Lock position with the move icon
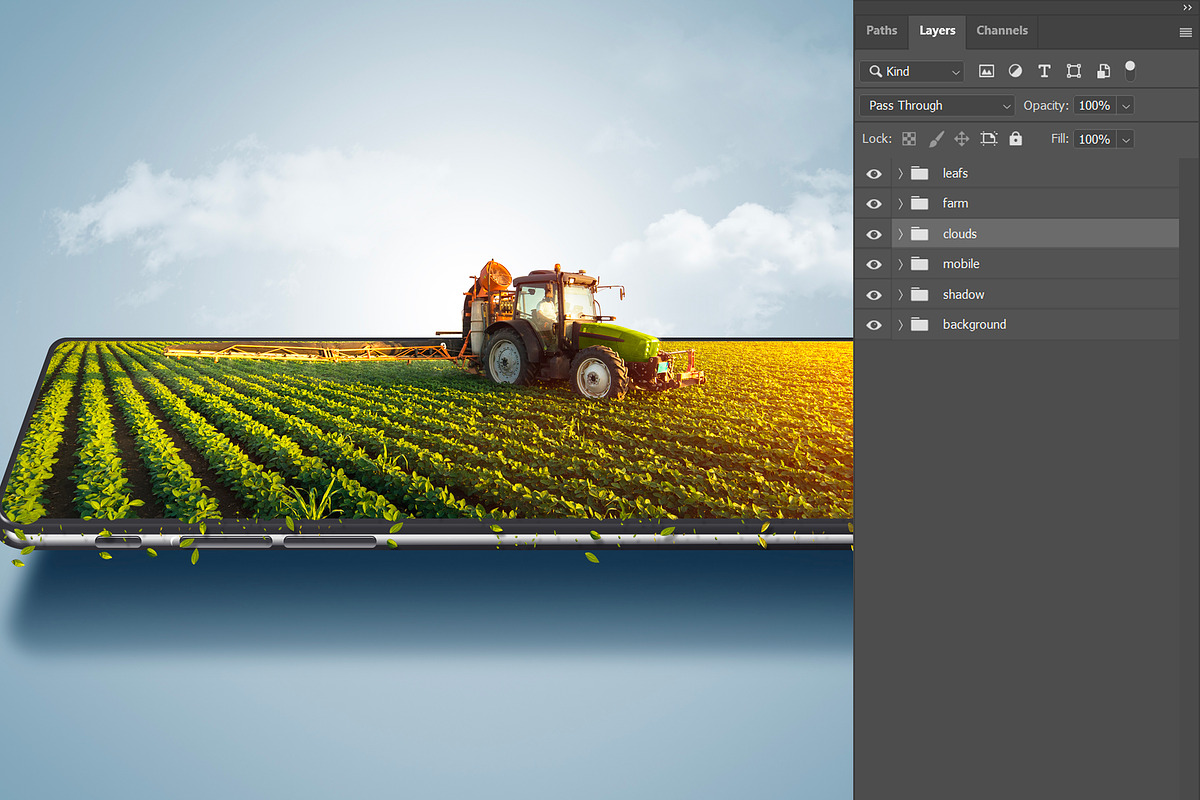Viewport: 1200px width, 800px height. tap(962, 139)
